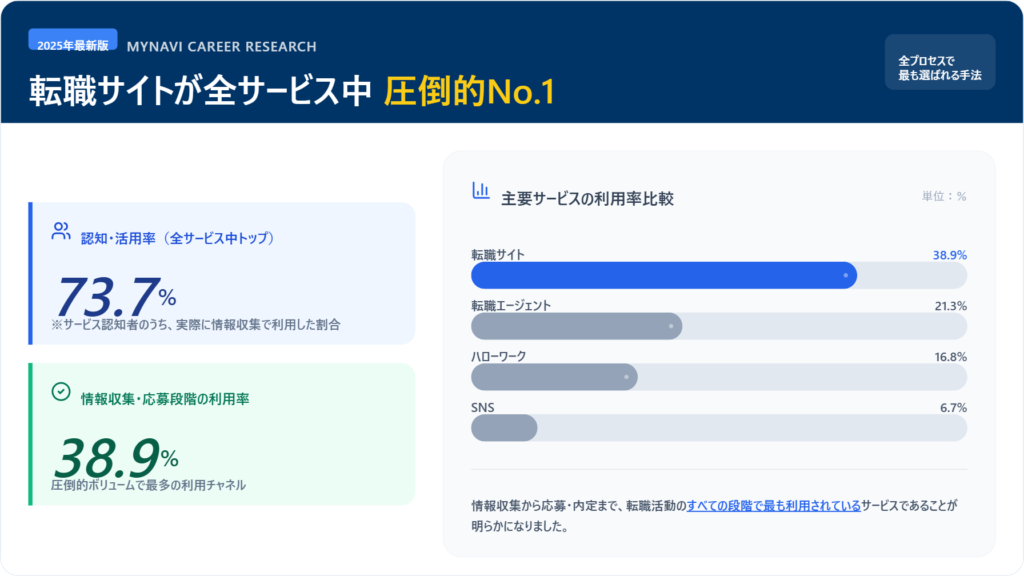Click the gray 転職エージェント bar
This screenshot has width=1024, height=576.
point(576,326)
